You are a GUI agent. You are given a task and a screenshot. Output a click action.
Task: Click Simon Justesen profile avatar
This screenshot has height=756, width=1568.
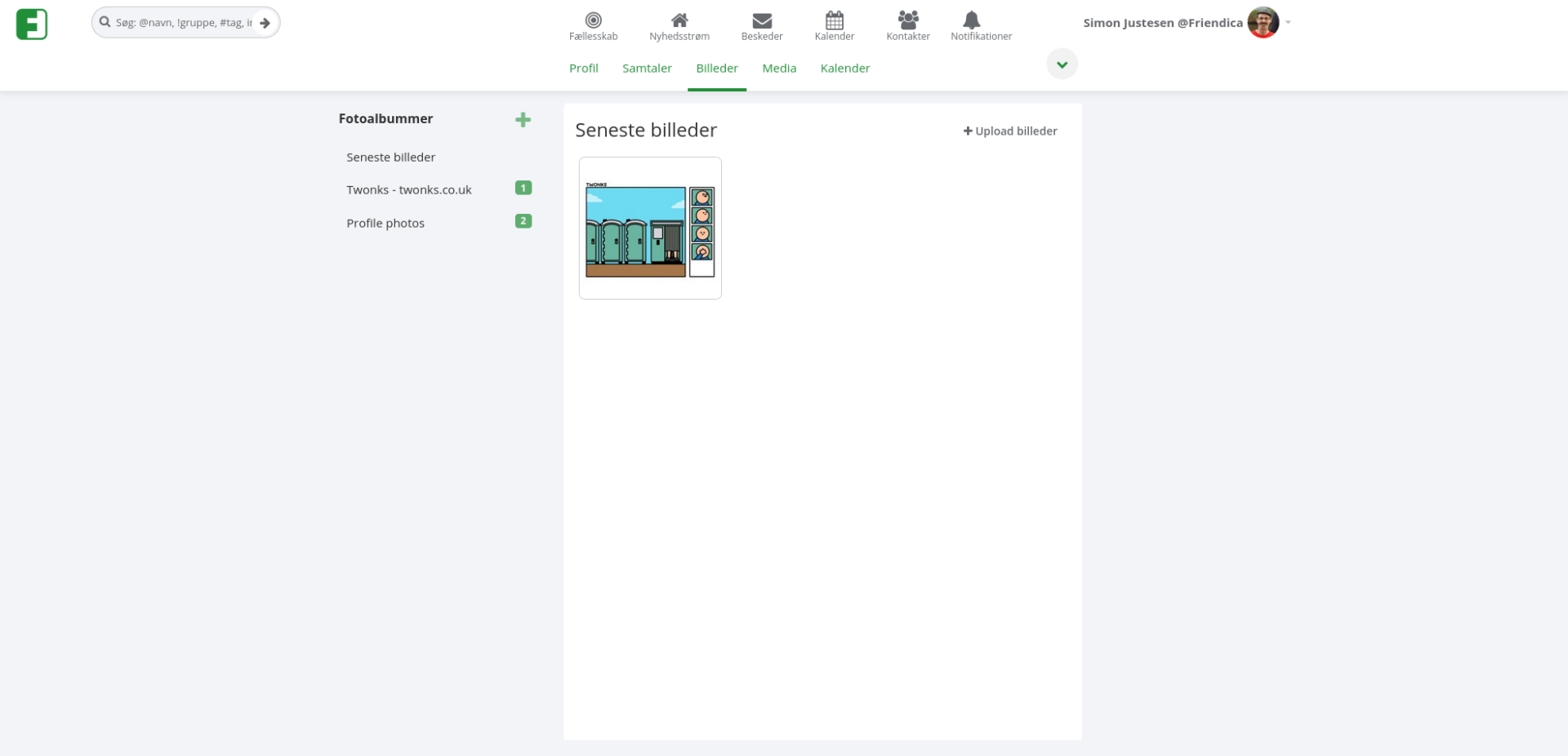(x=1263, y=23)
